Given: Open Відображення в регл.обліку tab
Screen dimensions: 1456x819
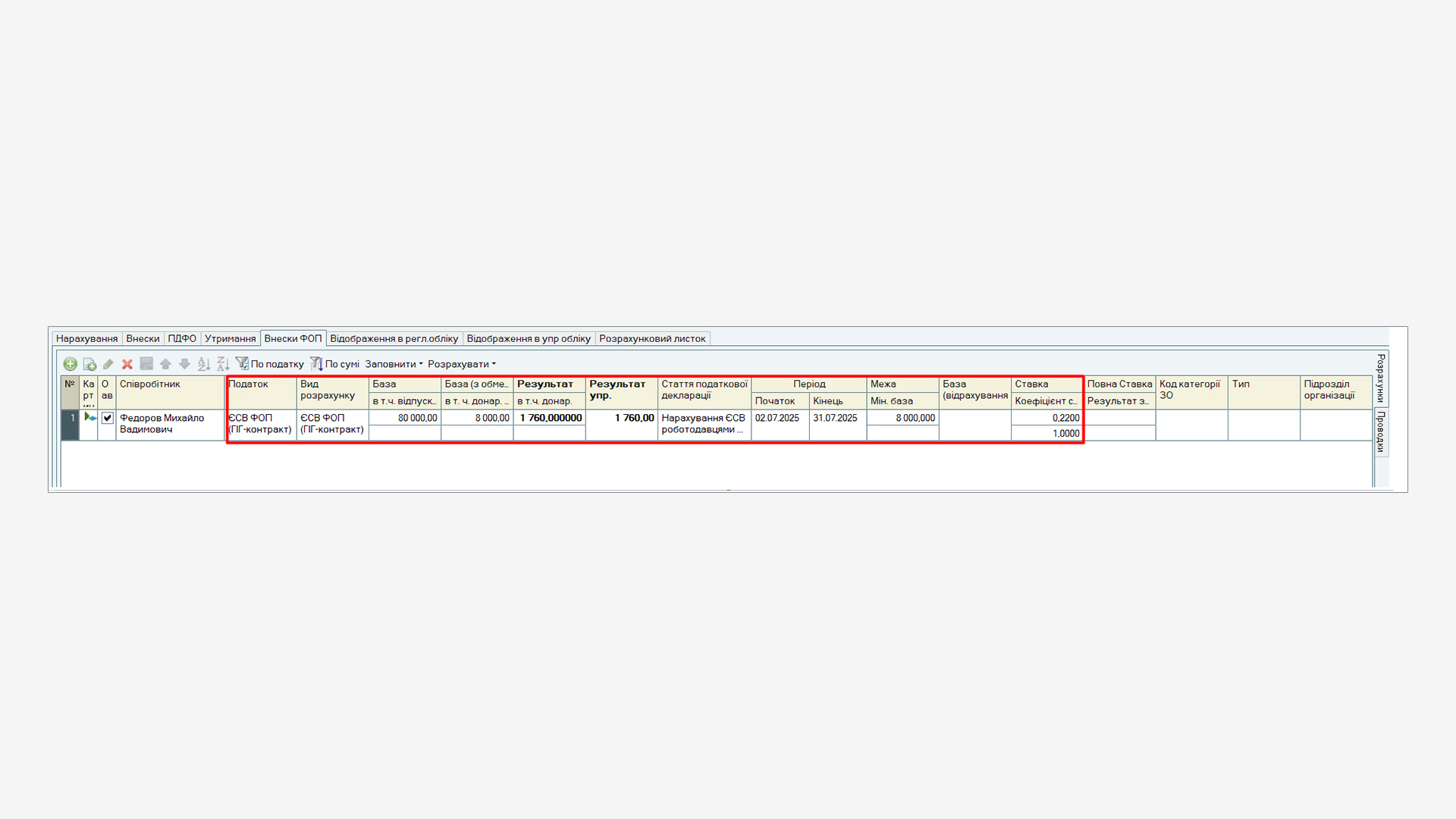Looking at the screenshot, I should click(394, 338).
